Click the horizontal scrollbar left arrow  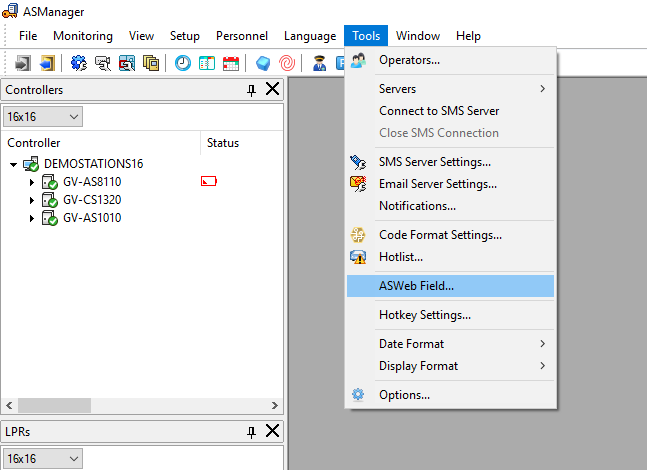9,406
